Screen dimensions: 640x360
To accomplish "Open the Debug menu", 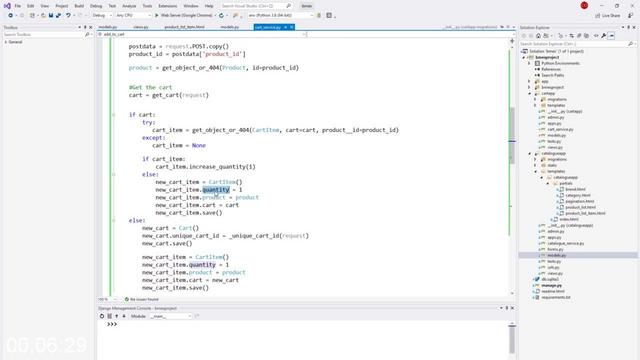I will tap(96, 6).
